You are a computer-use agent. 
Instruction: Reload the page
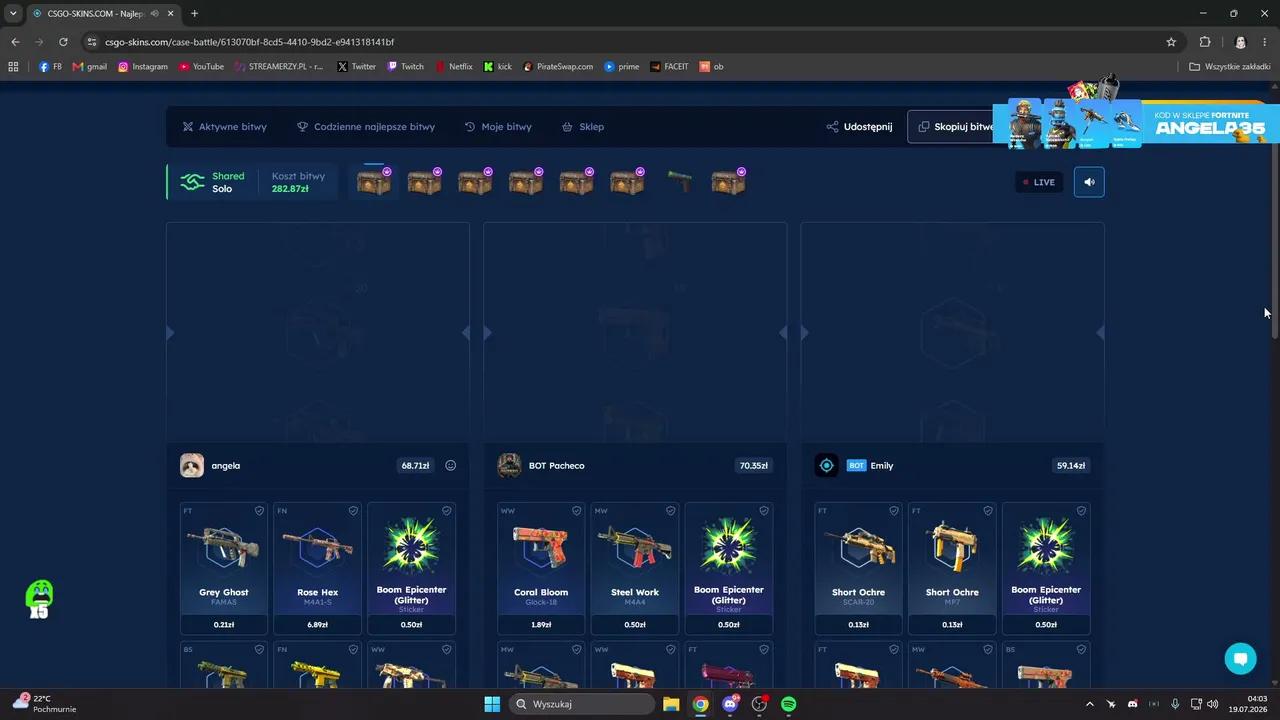coord(63,42)
